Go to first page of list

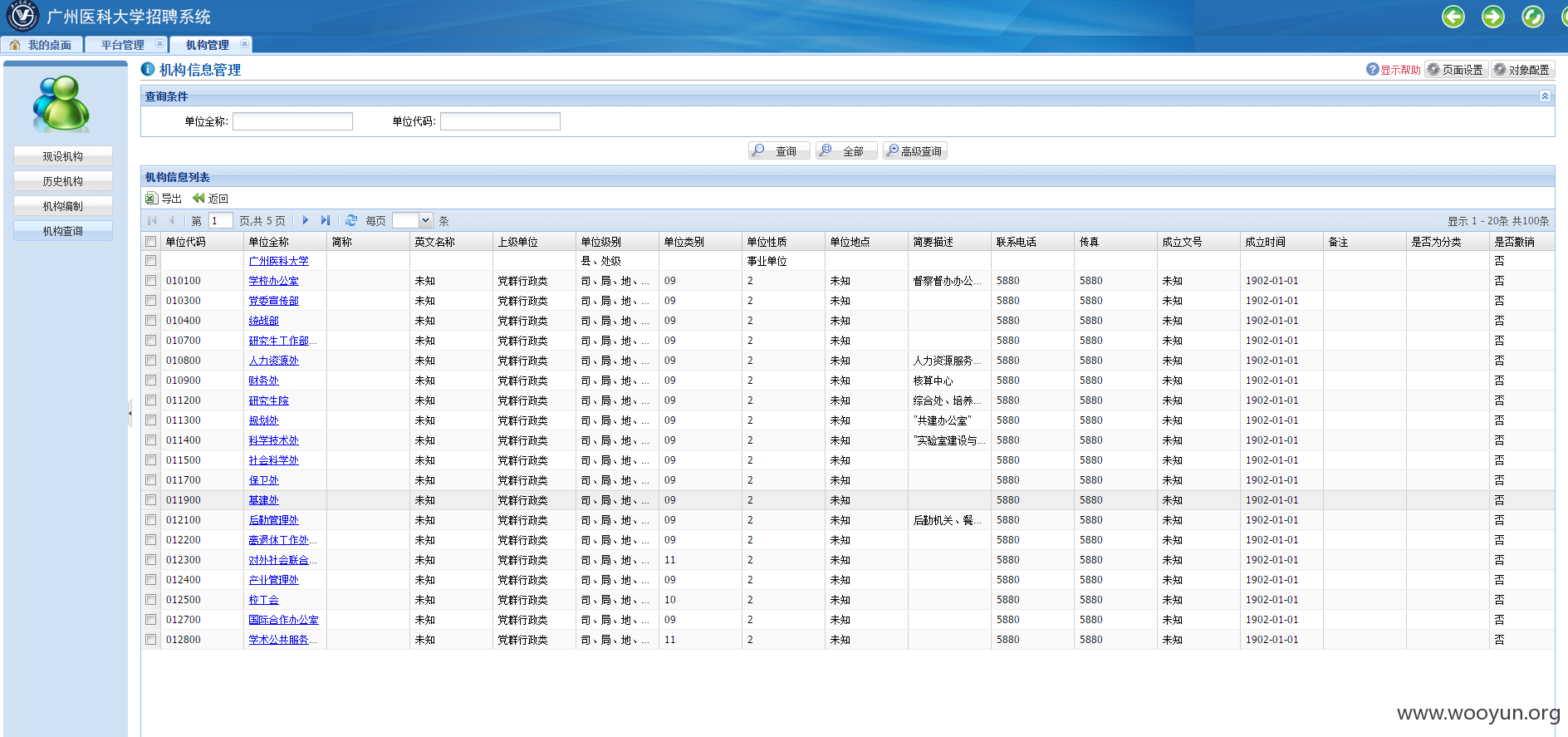point(152,220)
